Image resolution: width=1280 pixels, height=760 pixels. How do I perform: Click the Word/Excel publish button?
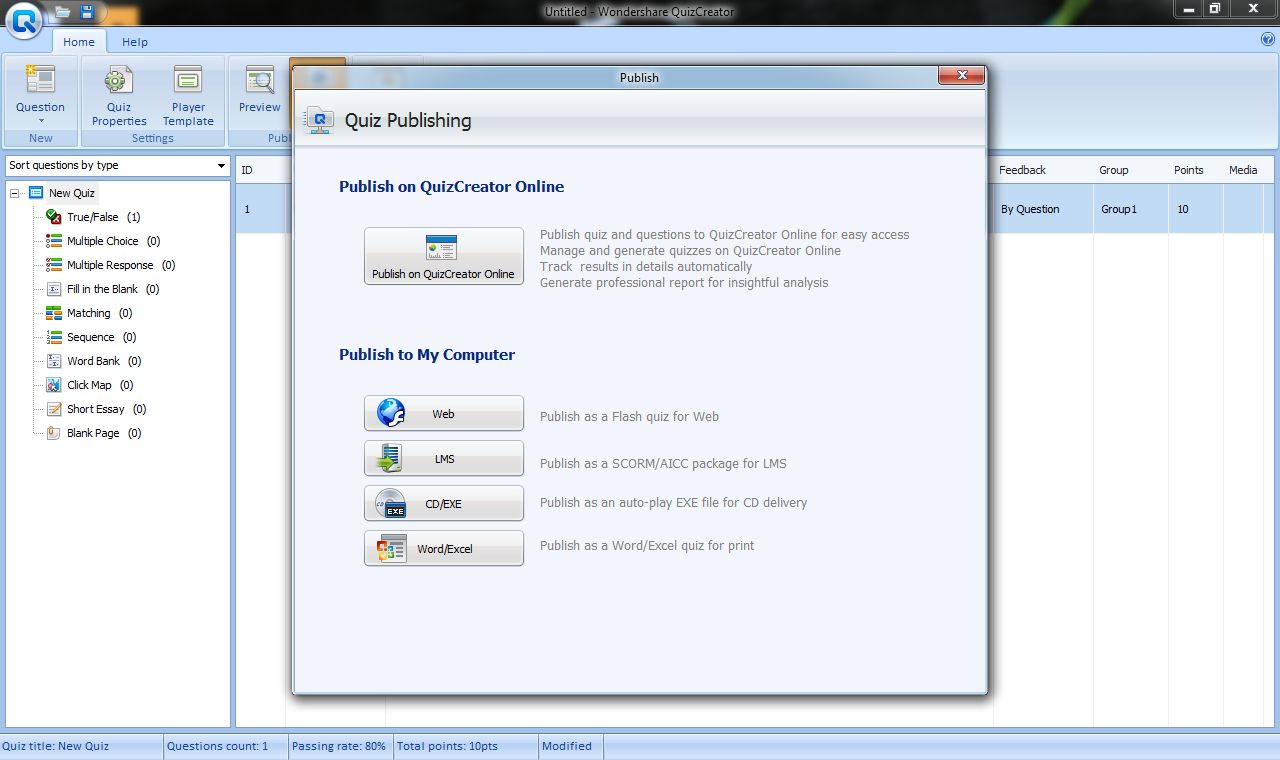444,548
